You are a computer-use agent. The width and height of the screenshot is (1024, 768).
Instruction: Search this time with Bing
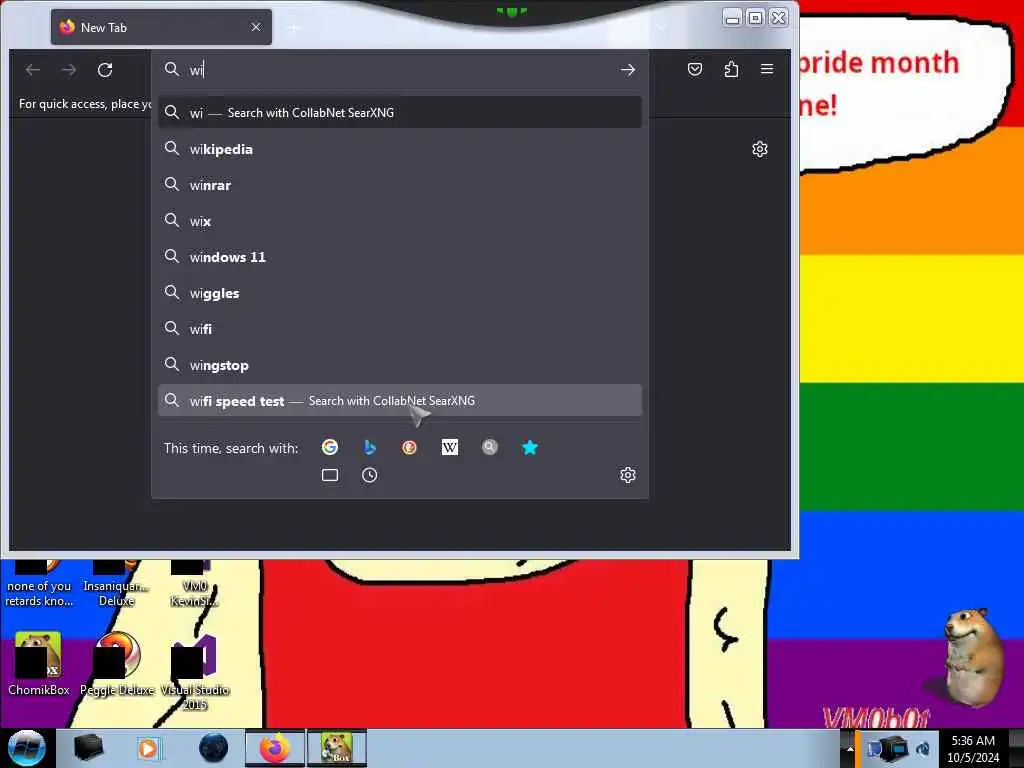pos(370,447)
